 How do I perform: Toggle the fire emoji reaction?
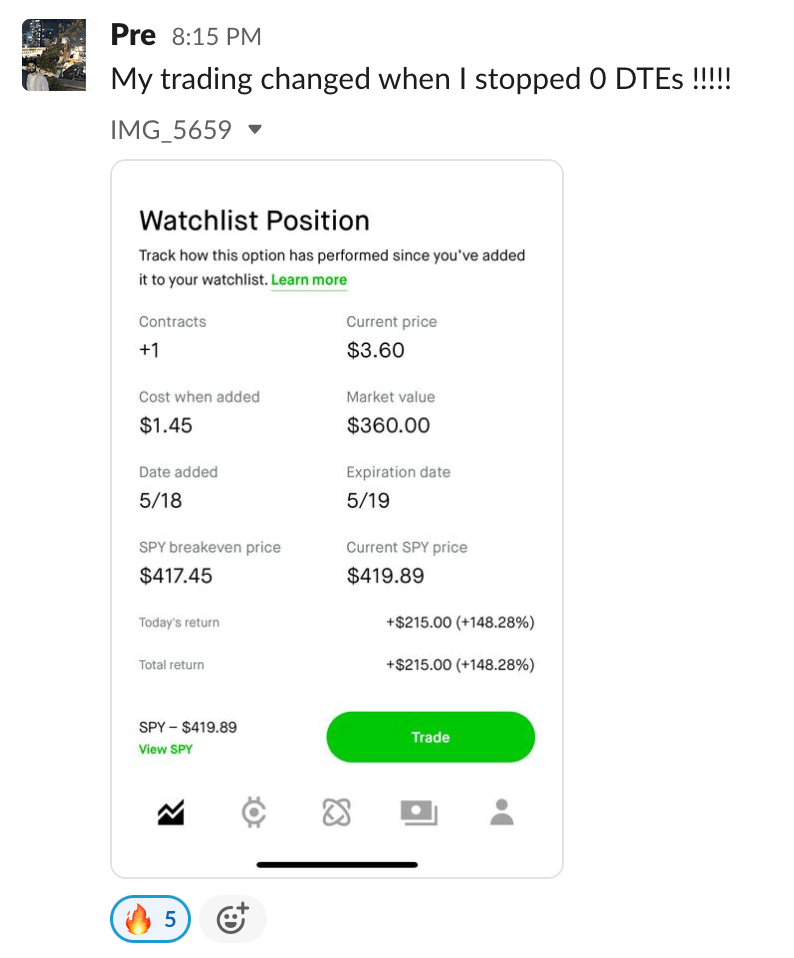150,919
